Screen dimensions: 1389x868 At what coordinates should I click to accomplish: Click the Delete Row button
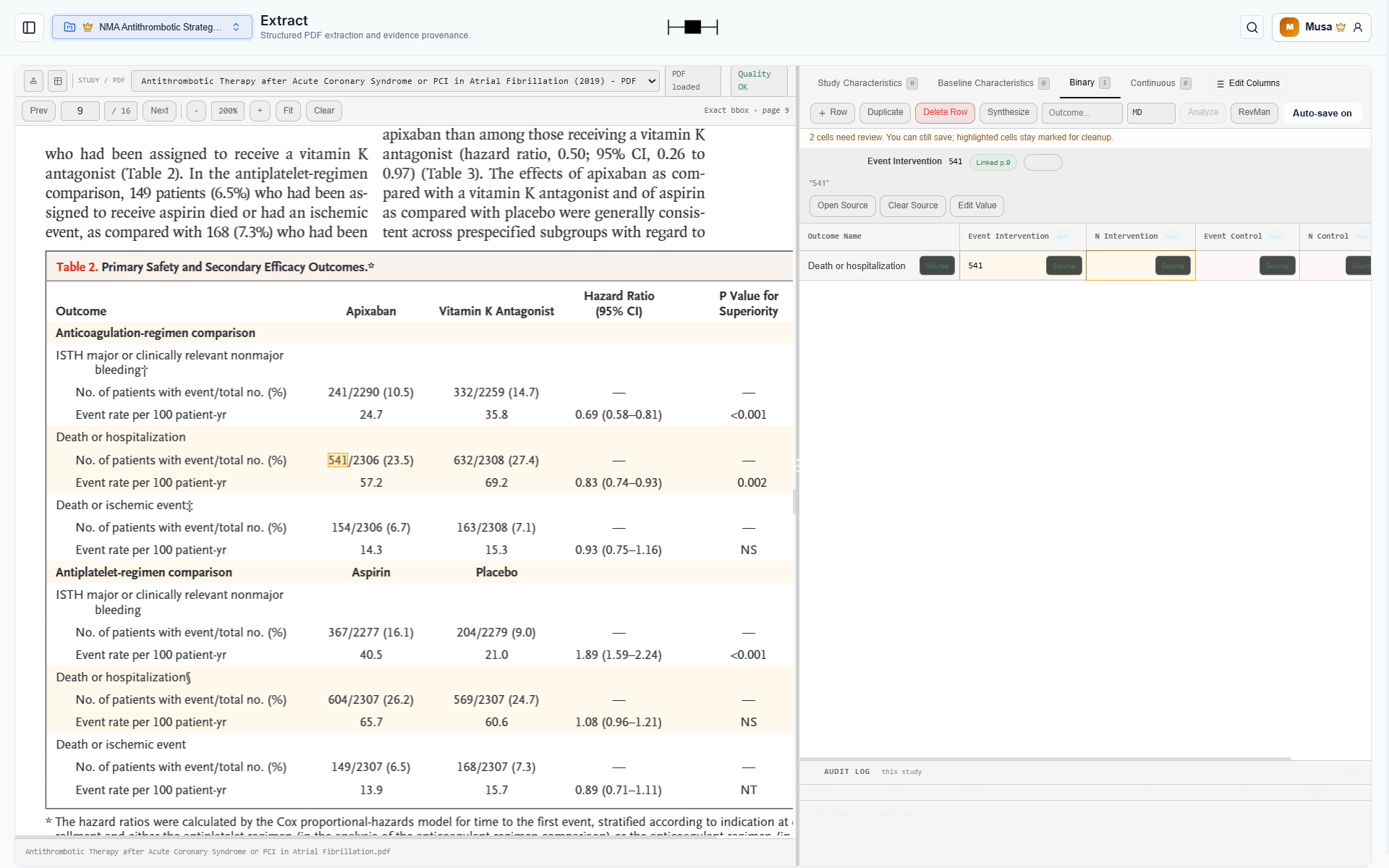(x=945, y=113)
